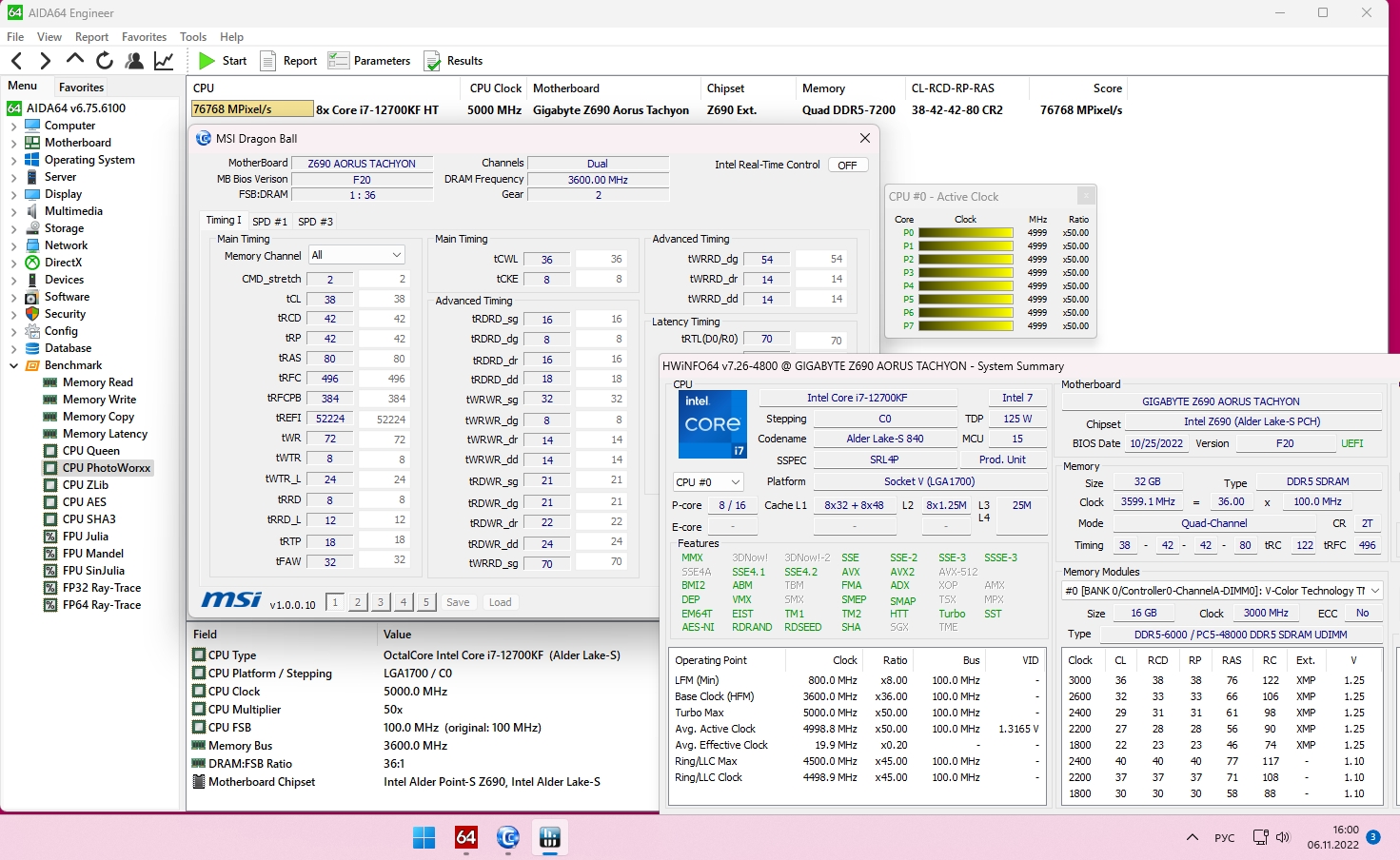This screenshot has height=860, width=1400.
Task: Click the P0 core clock bar
Action: (965, 233)
